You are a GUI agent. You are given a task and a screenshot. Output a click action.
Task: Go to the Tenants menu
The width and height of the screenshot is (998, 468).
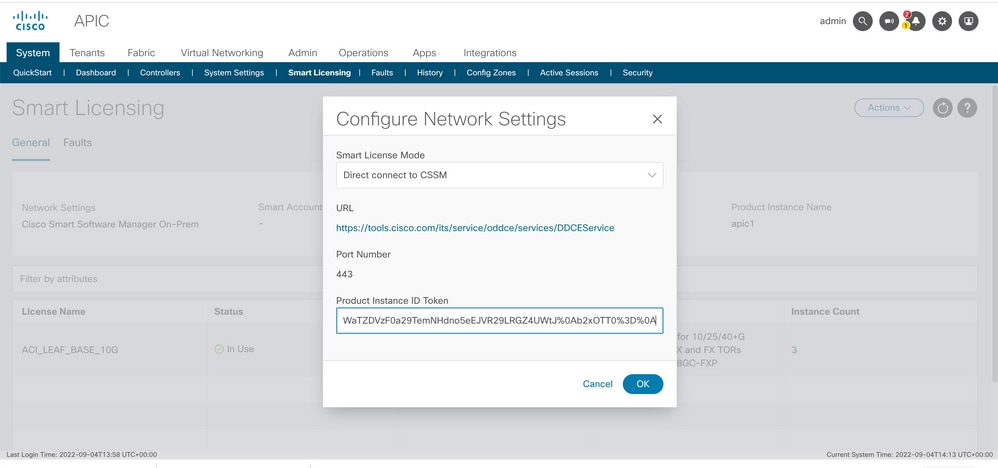click(x=87, y=53)
